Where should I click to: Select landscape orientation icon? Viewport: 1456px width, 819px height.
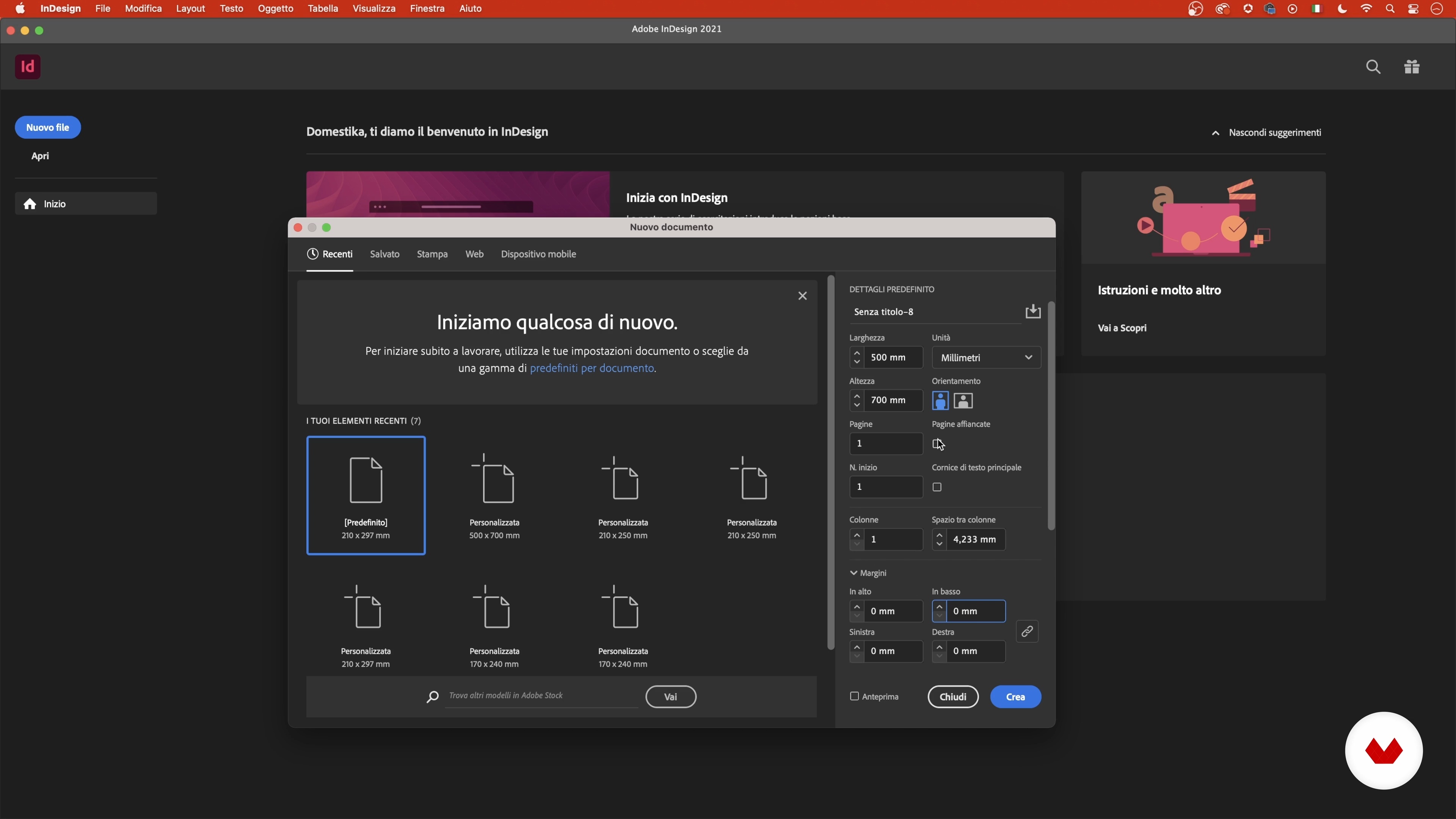click(x=963, y=401)
